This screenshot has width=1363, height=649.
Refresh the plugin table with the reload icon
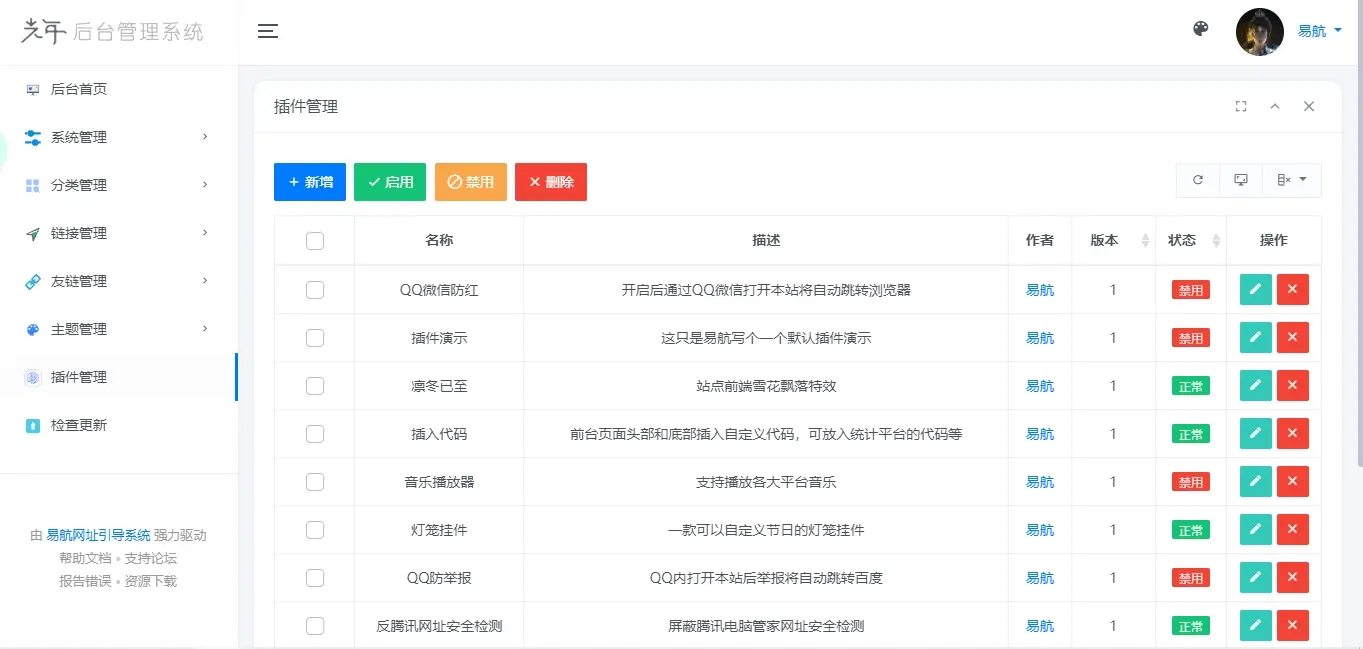(1198, 180)
